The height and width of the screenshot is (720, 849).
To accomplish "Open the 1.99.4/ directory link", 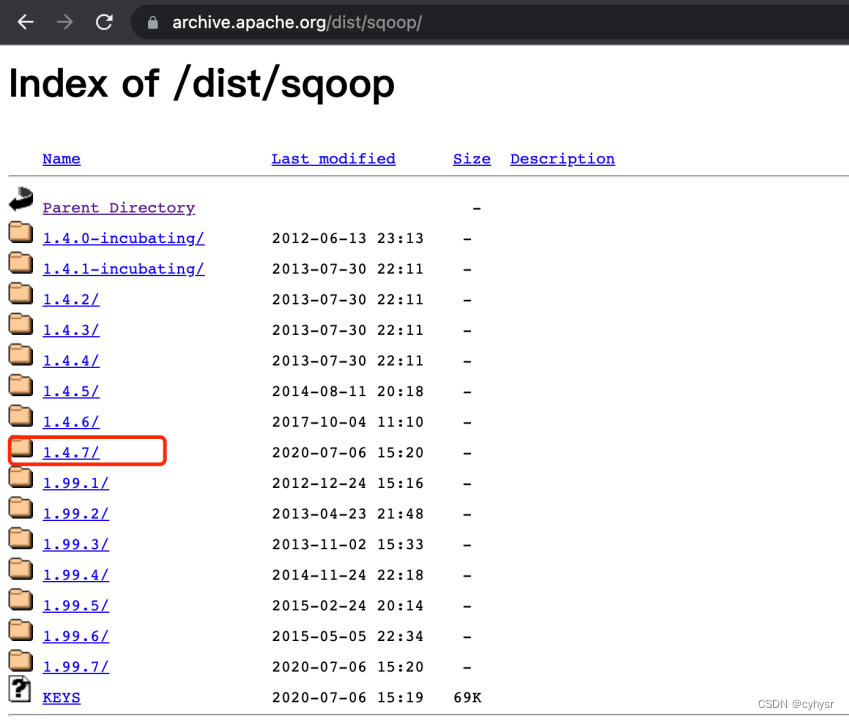I will (x=76, y=575).
